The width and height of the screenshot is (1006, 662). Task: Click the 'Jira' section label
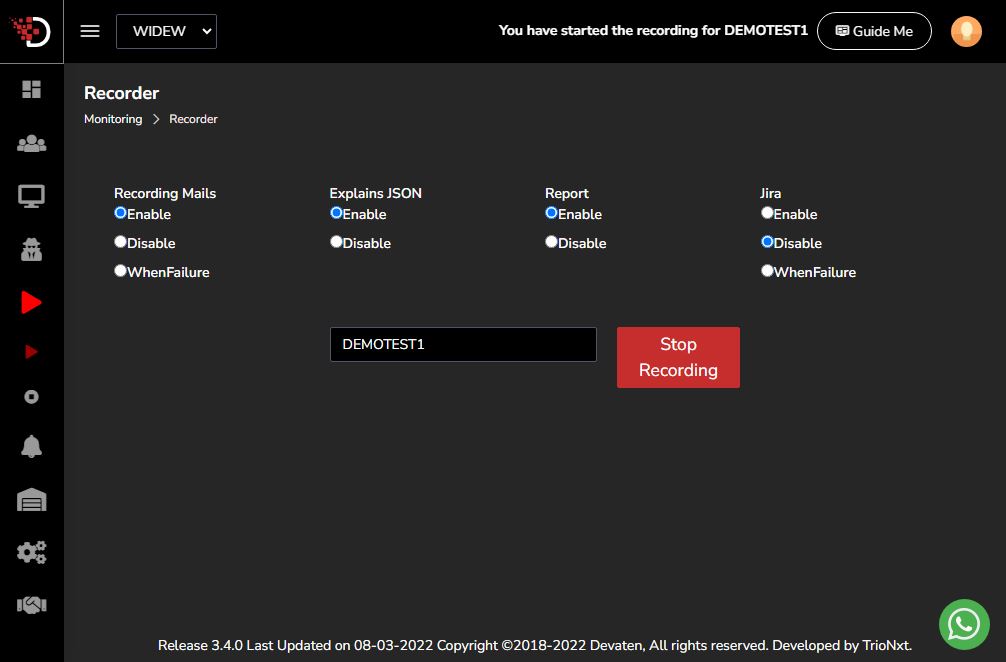point(771,193)
